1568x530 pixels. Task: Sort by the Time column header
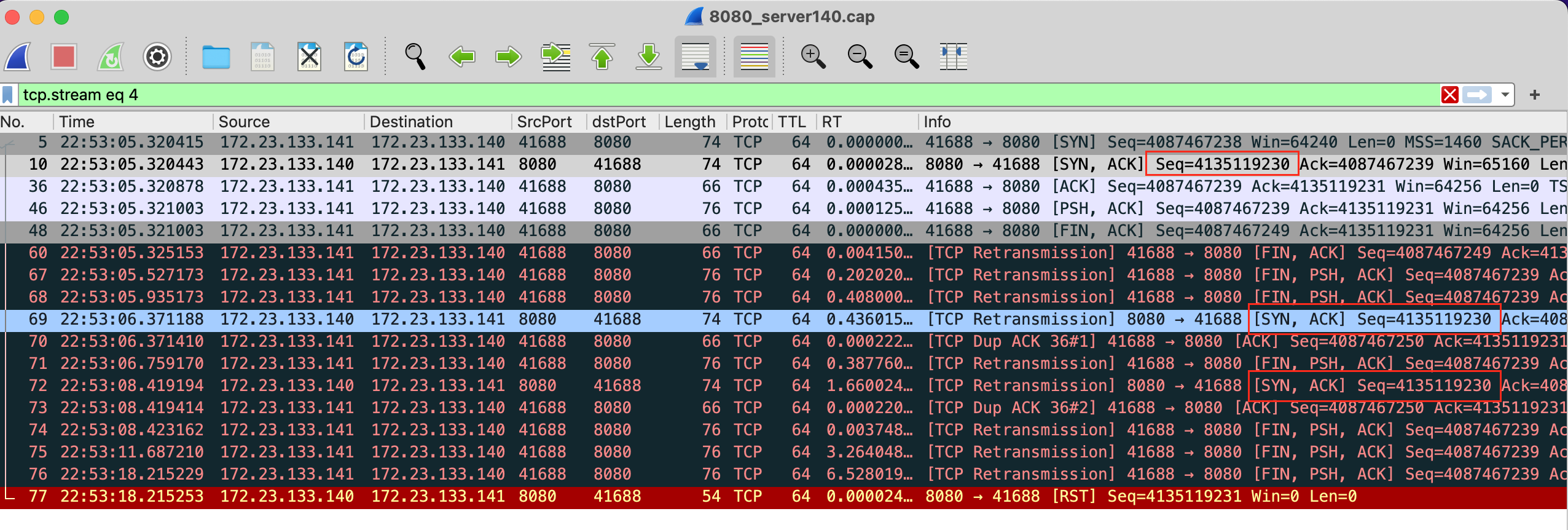pos(134,122)
